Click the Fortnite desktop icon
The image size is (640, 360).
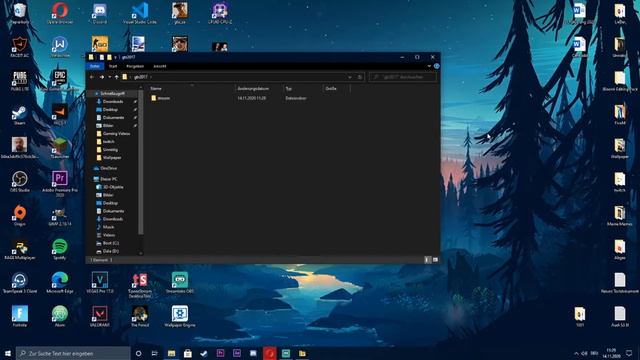tap(20, 316)
